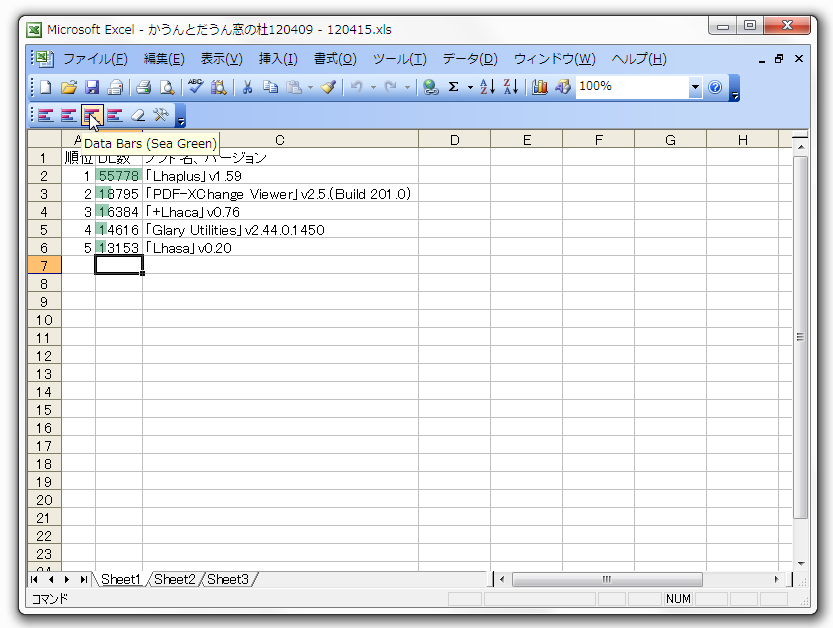Select the eraser icon on the Data Bars toolbar
Screen dimensions: 833x628
(x=137, y=115)
